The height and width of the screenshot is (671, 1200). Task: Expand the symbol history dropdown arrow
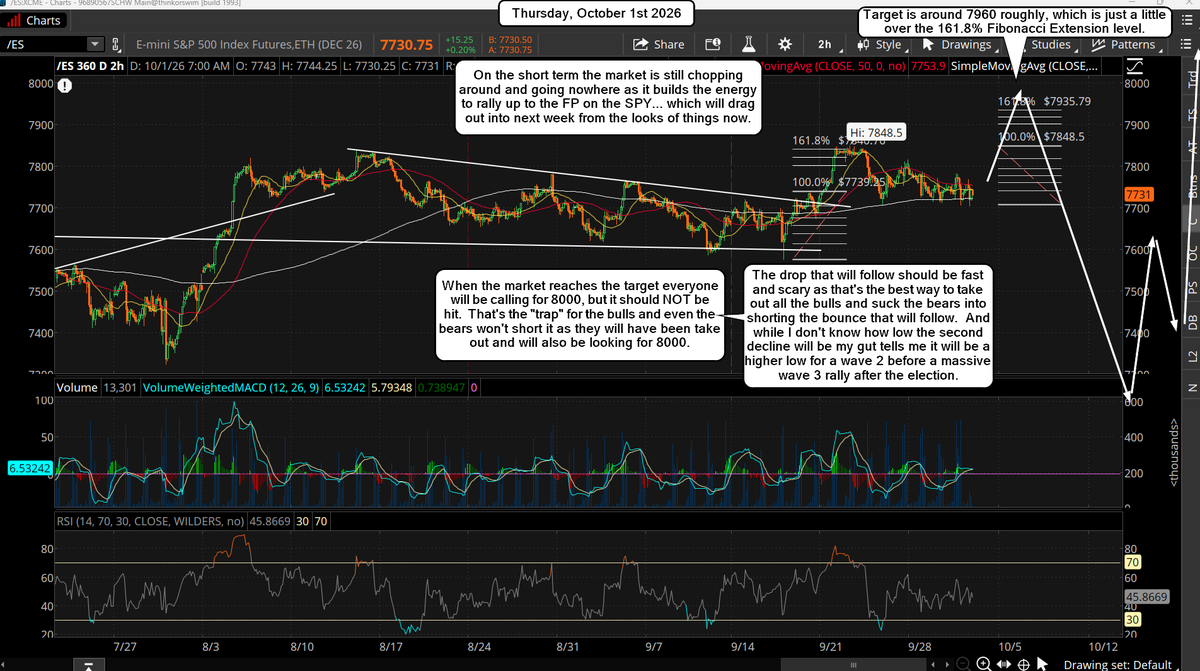96,44
